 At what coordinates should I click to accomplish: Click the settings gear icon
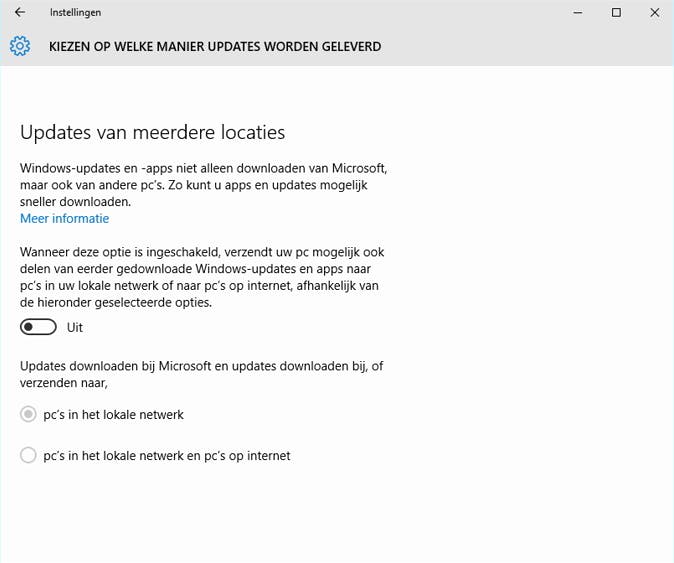(20, 46)
